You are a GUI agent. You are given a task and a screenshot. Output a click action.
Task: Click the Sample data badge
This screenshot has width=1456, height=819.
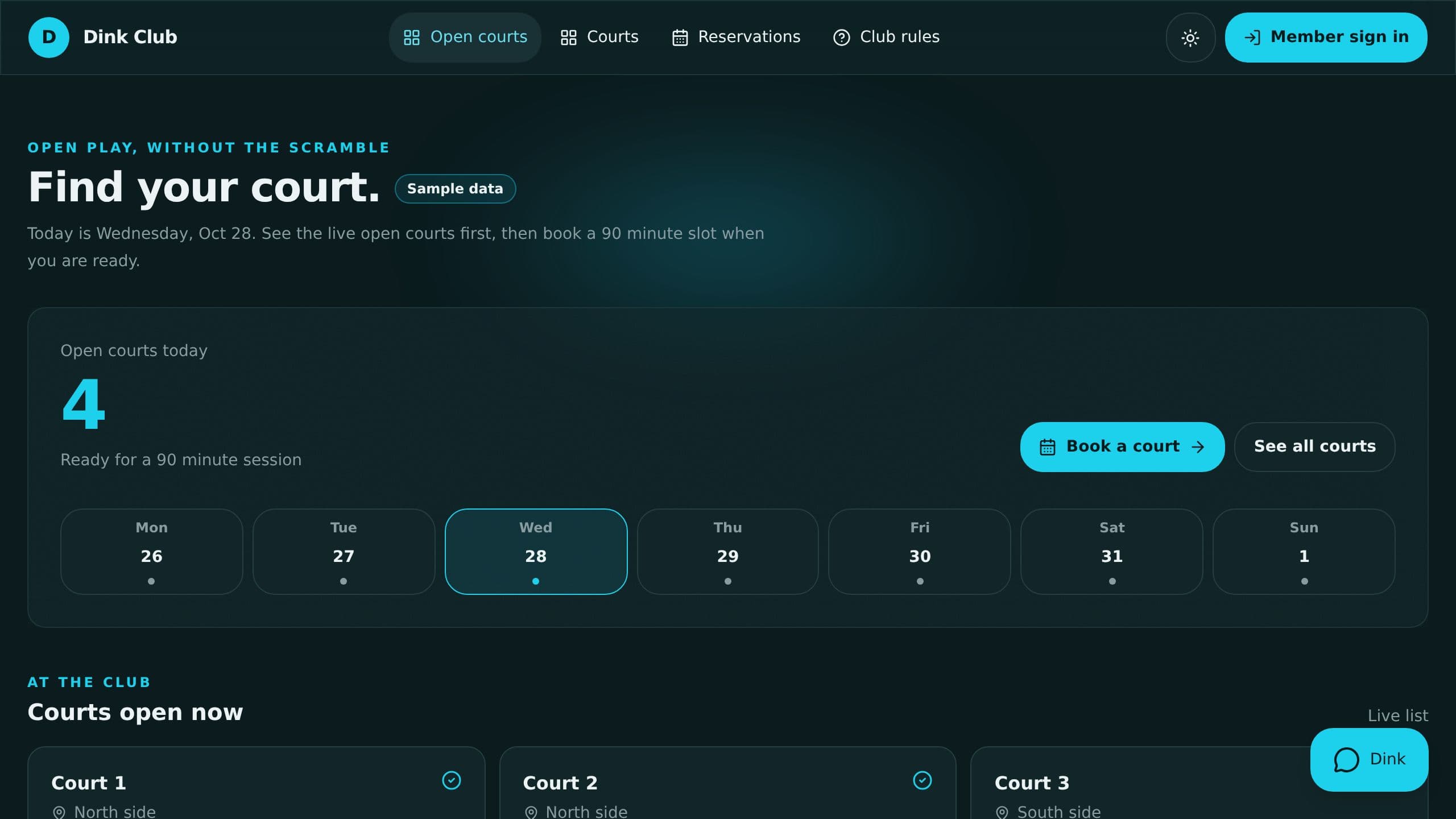click(x=455, y=189)
